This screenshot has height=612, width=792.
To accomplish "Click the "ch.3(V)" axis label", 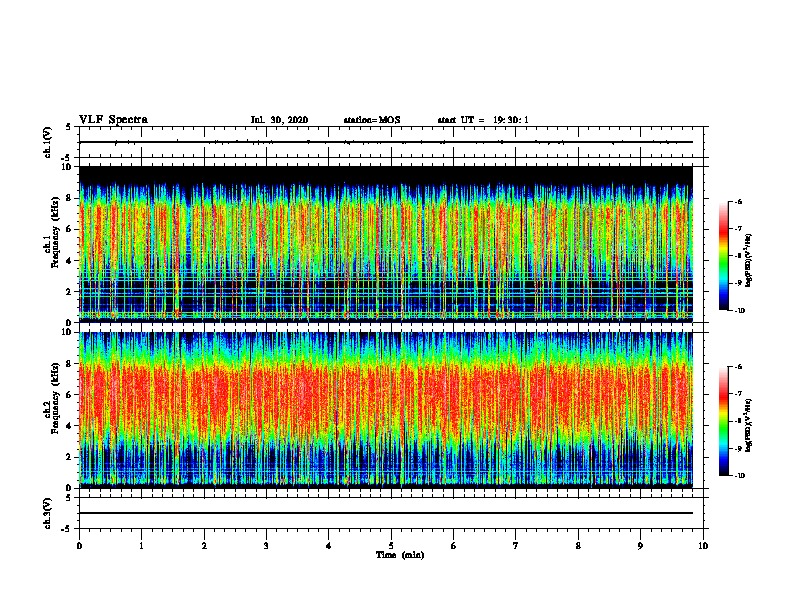I will [48, 513].
